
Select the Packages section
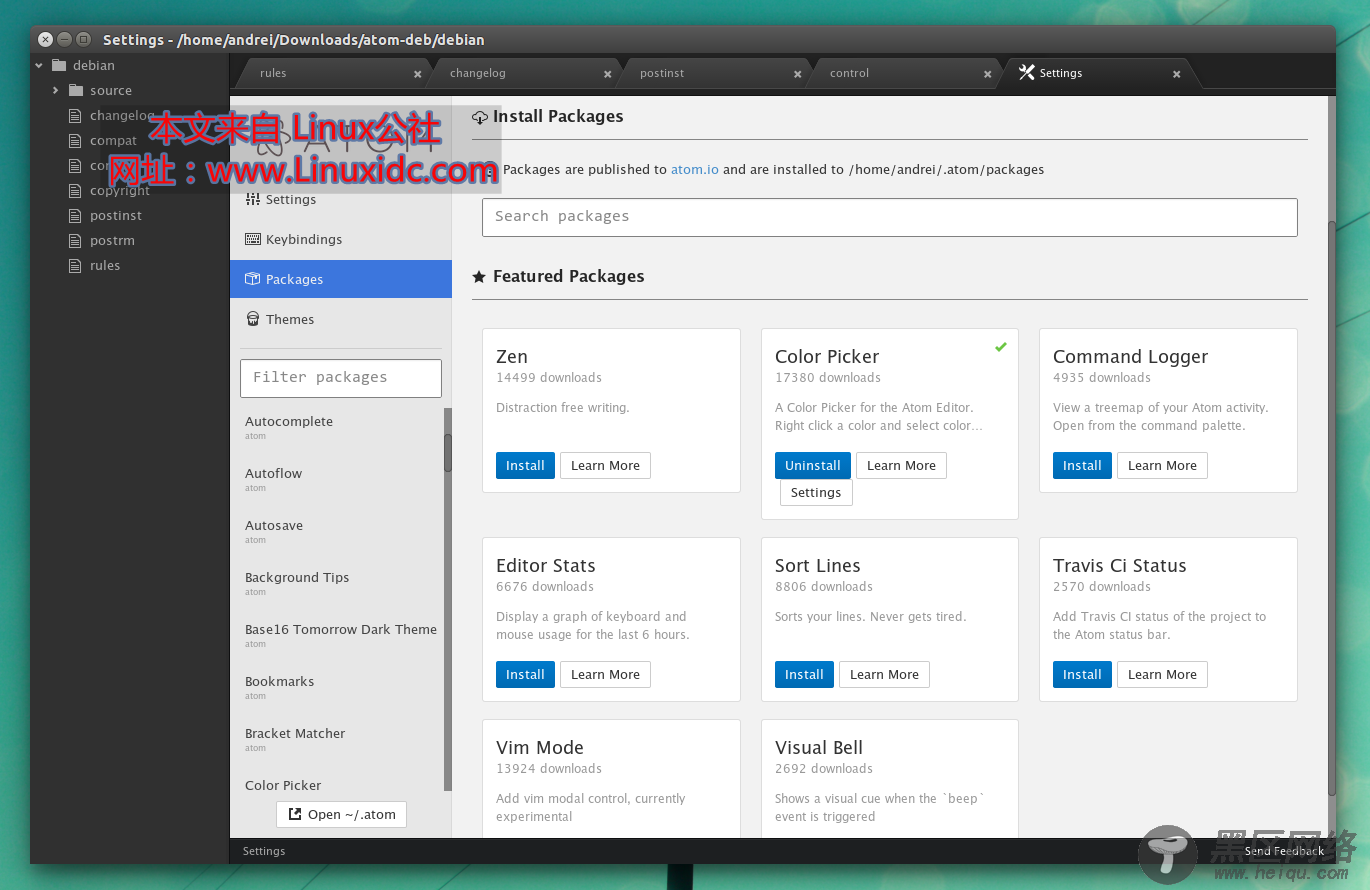point(341,280)
